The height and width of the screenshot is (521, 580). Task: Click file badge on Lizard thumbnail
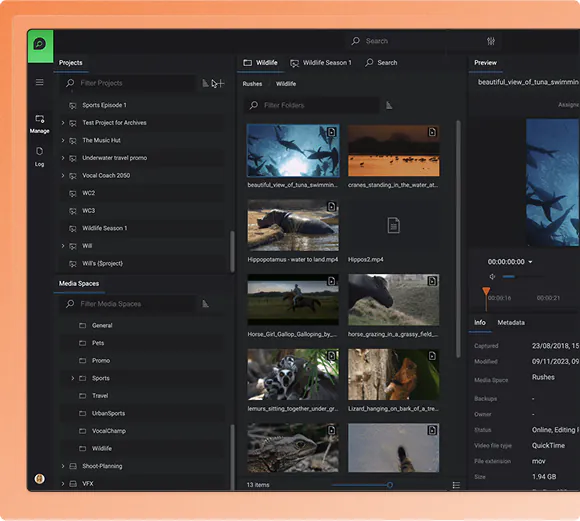tap(432, 356)
